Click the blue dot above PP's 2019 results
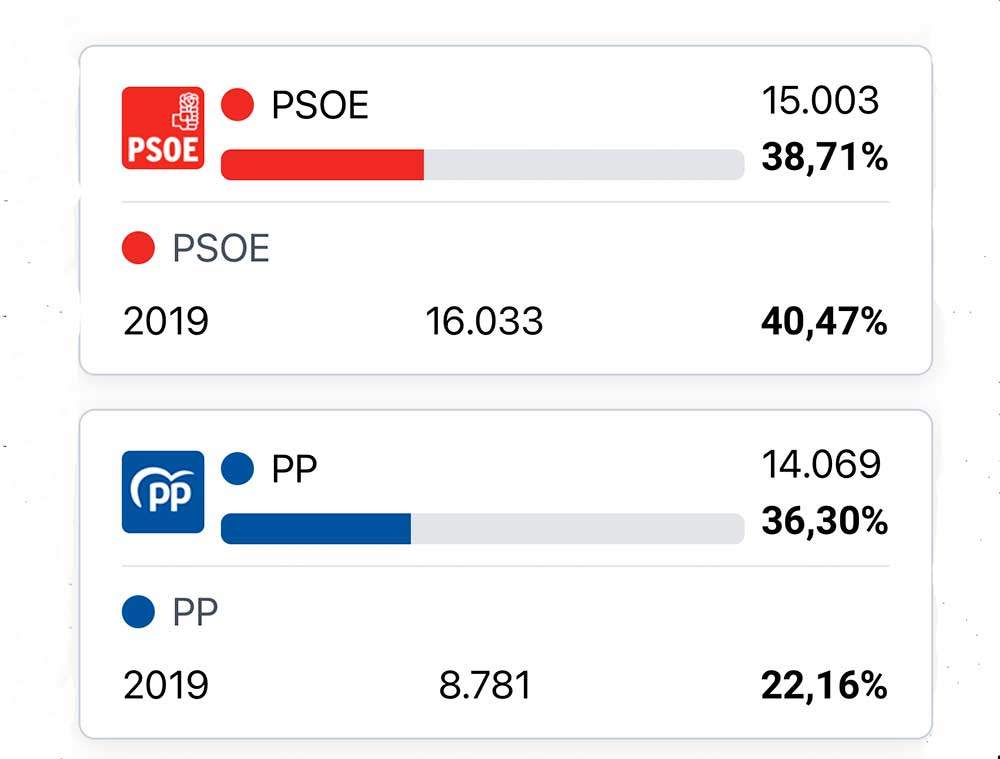 tap(138, 612)
